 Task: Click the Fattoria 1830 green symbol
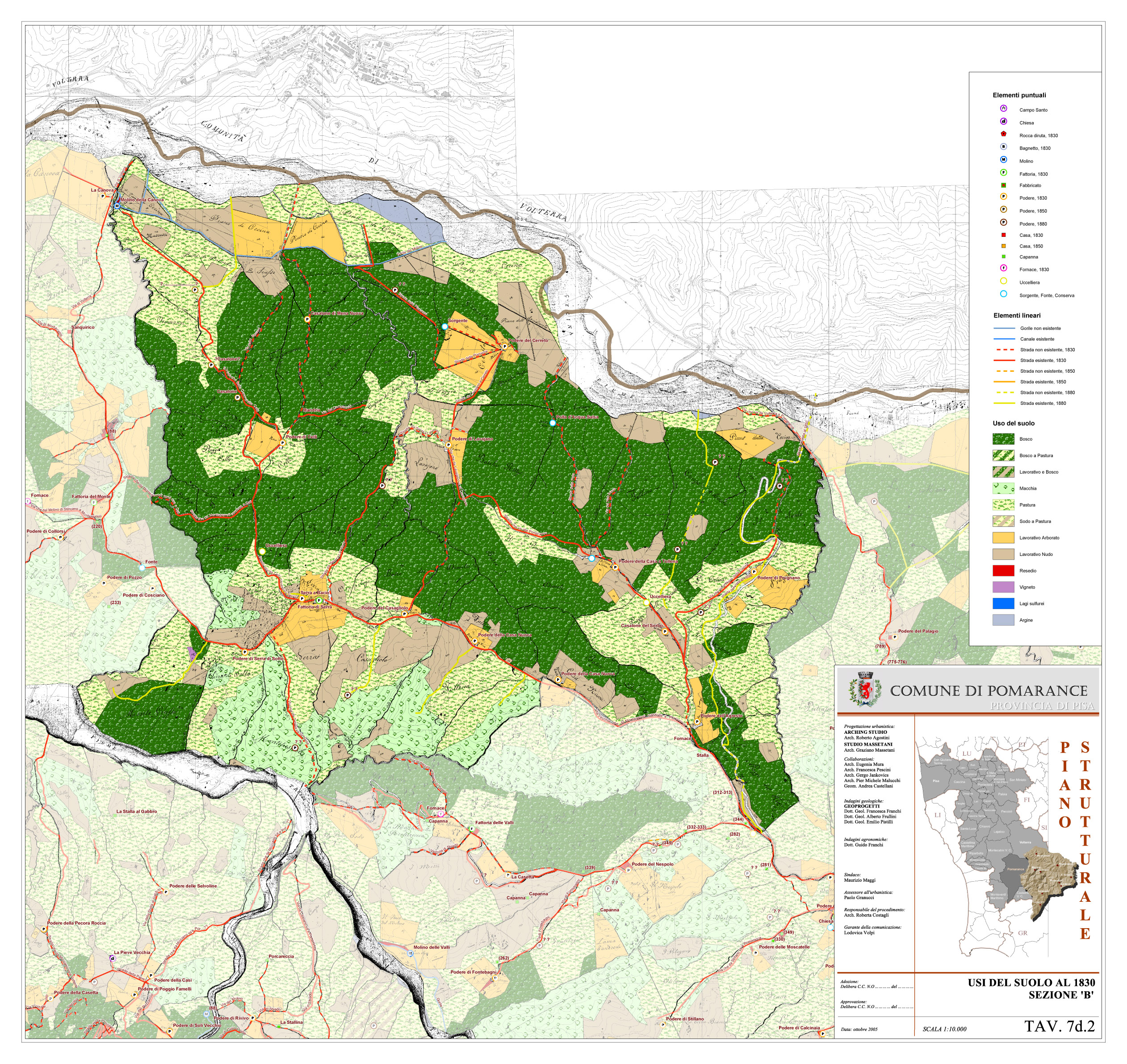pos(1003,173)
